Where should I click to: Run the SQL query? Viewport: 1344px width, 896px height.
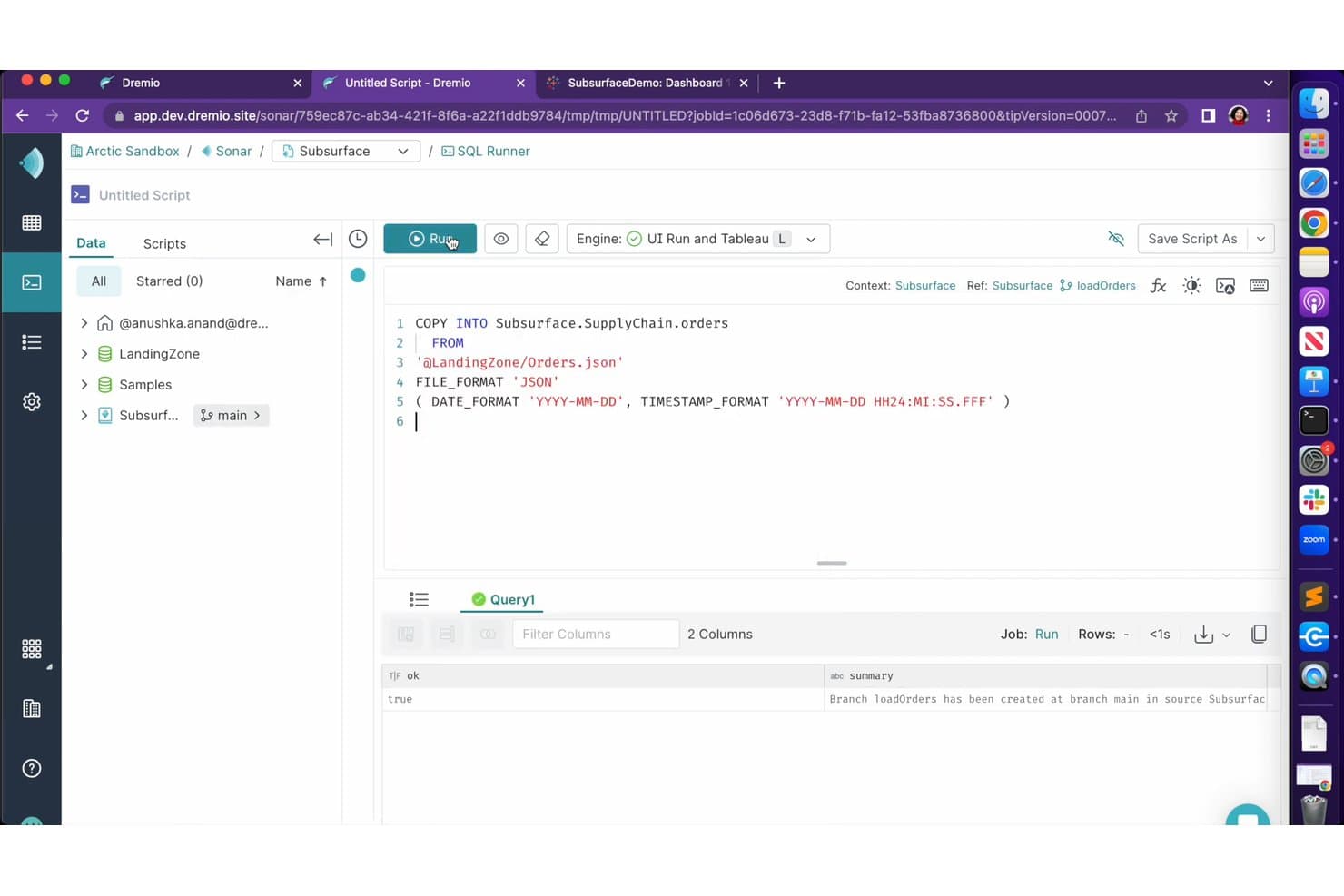click(430, 239)
